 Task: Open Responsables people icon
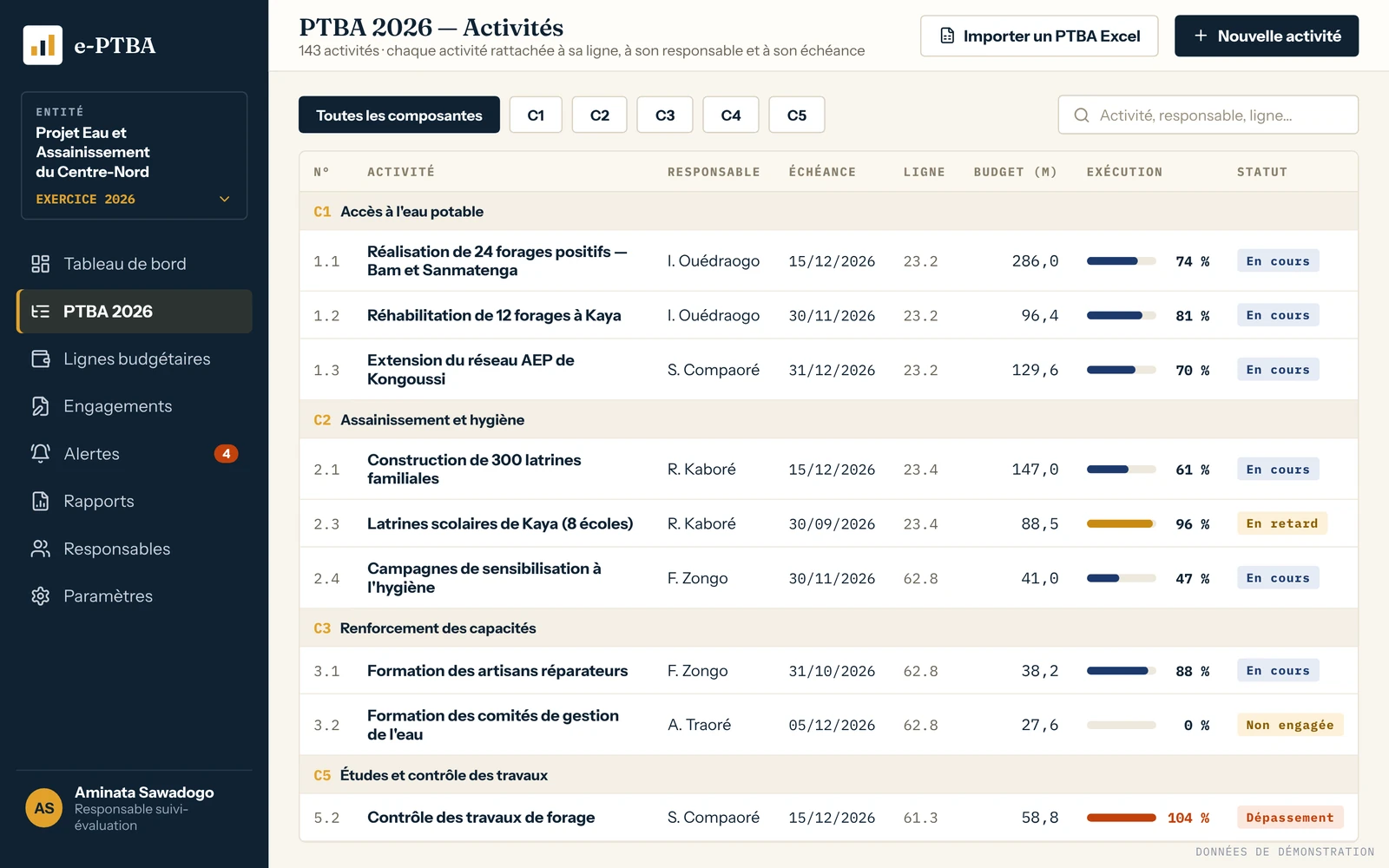tap(41, 549)
